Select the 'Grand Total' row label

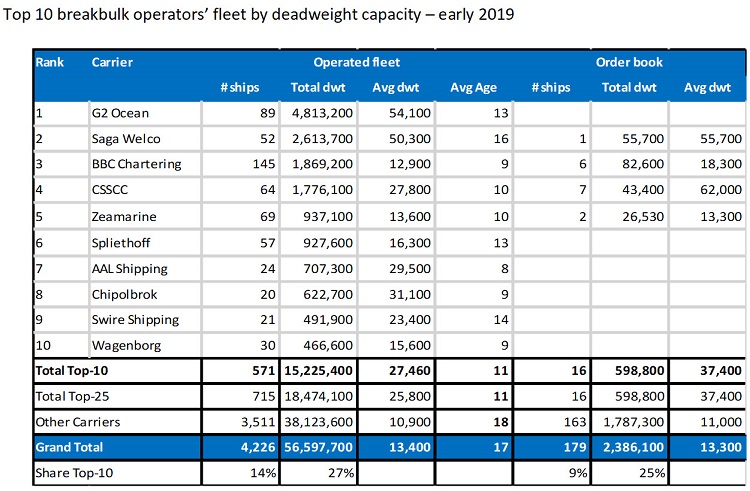(69, 447)
